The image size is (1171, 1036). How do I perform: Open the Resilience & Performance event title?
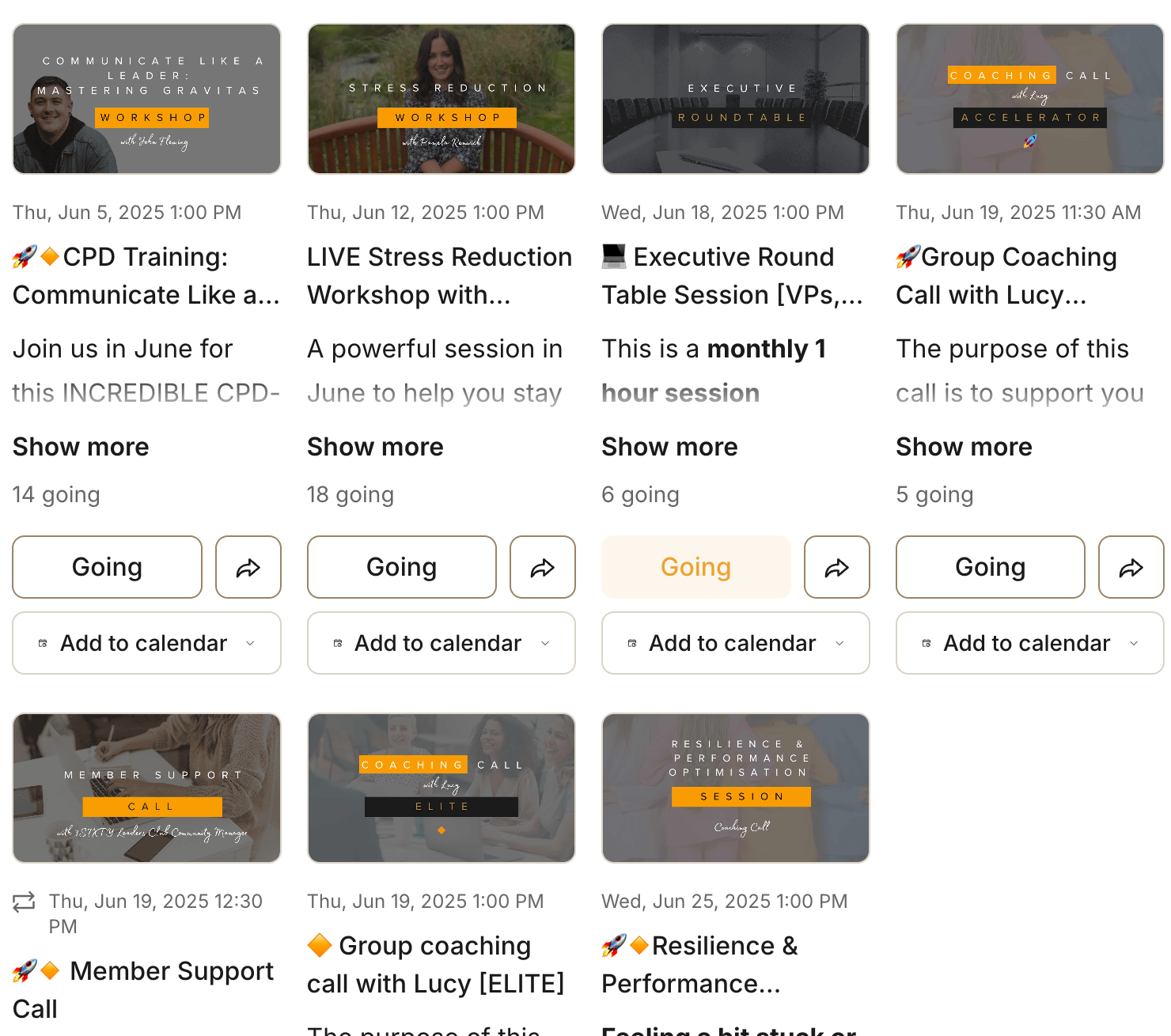tap(700, 965)
